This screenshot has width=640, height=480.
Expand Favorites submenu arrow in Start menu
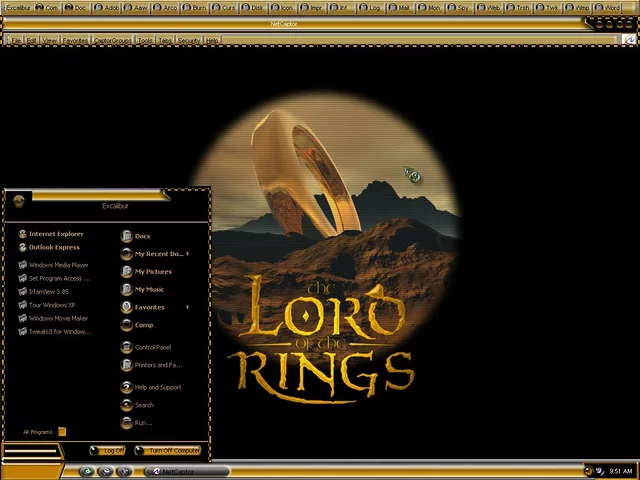(x=187, y=307)
